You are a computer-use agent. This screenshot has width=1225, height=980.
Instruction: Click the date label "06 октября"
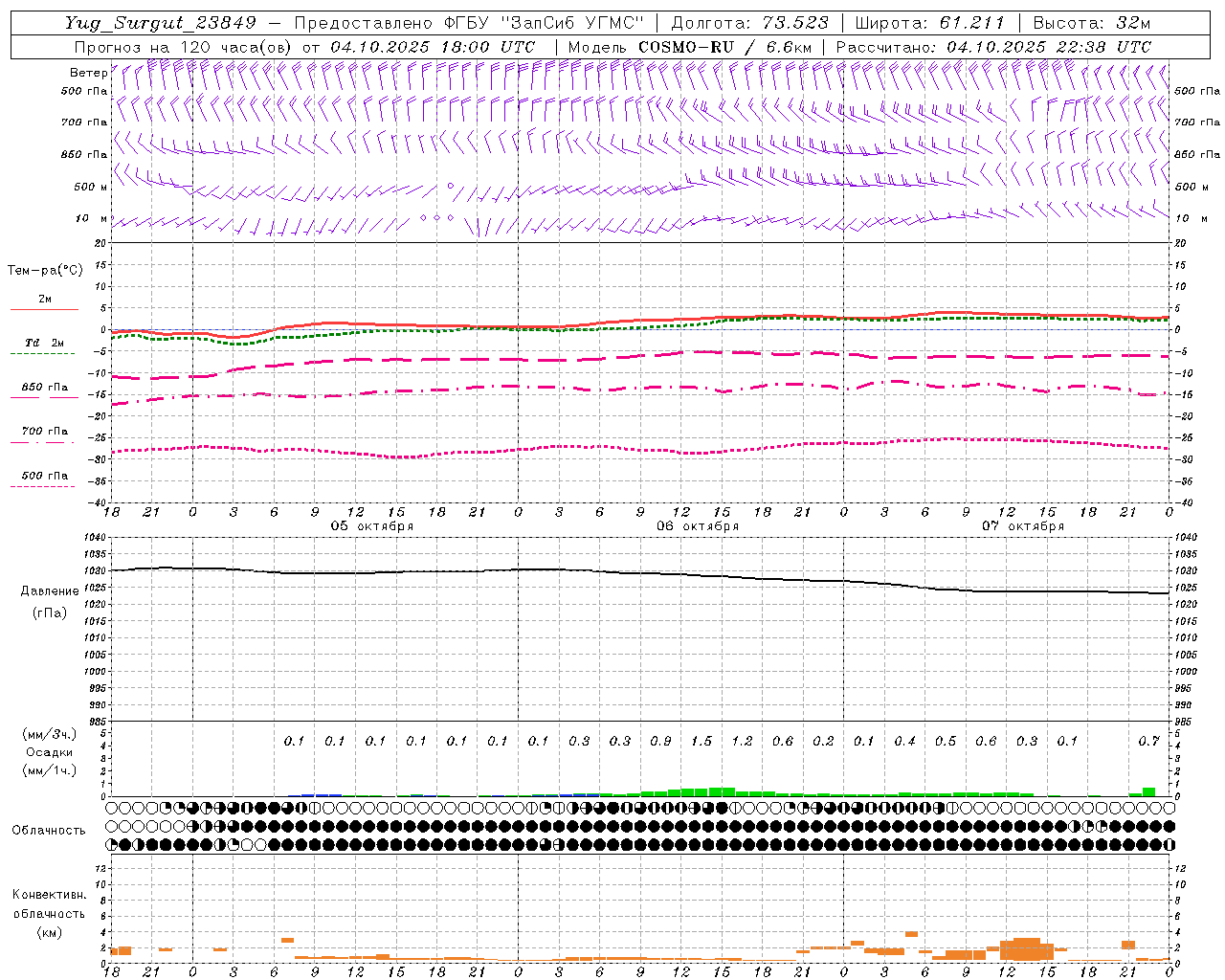(x=698, y=526)
